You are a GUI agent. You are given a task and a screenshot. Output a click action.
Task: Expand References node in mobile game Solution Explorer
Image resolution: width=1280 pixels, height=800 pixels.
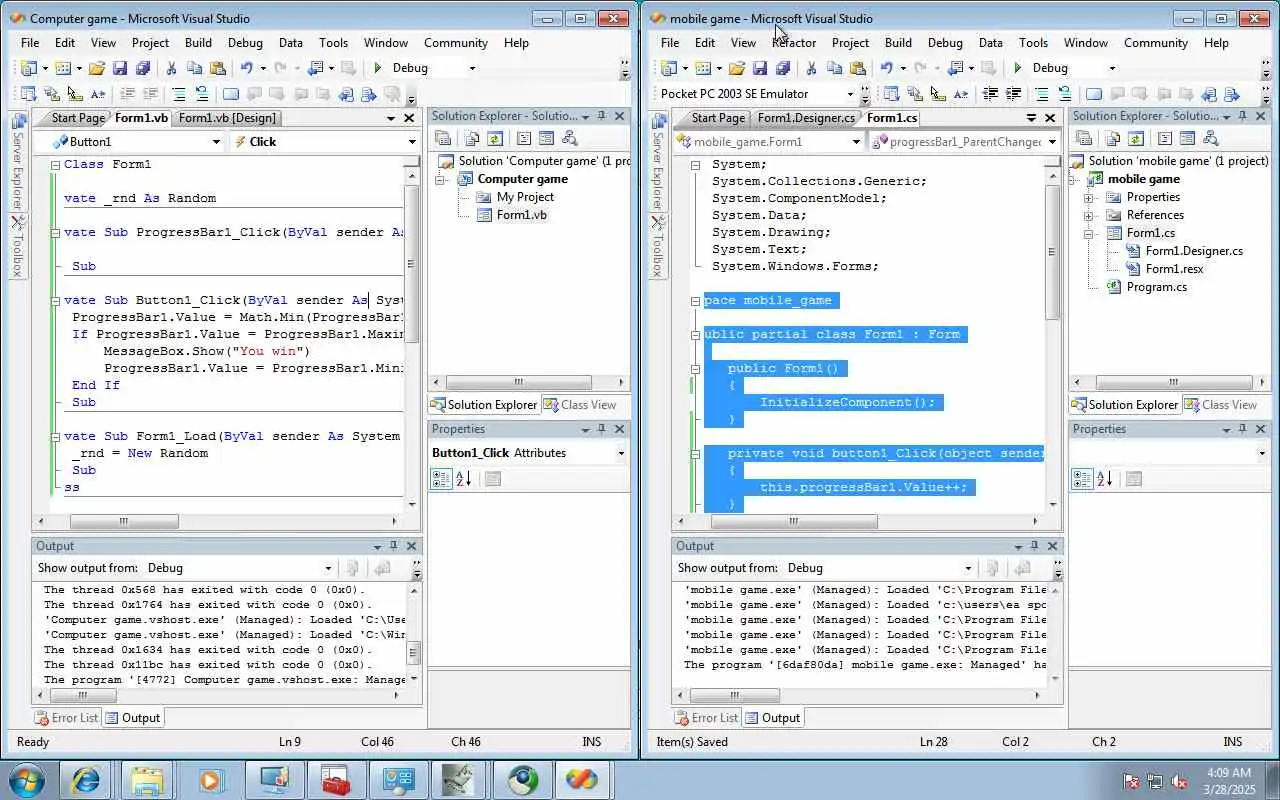click(1088, 215)
